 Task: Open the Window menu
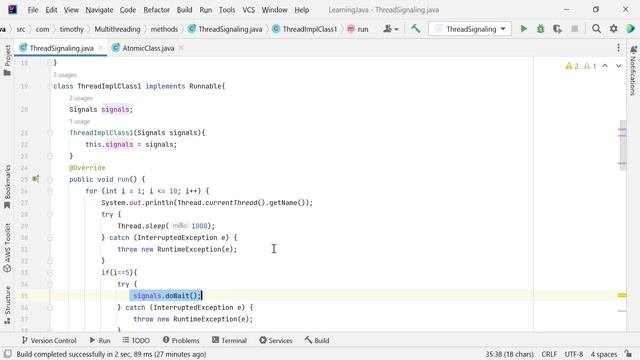[x=274, y=10]
